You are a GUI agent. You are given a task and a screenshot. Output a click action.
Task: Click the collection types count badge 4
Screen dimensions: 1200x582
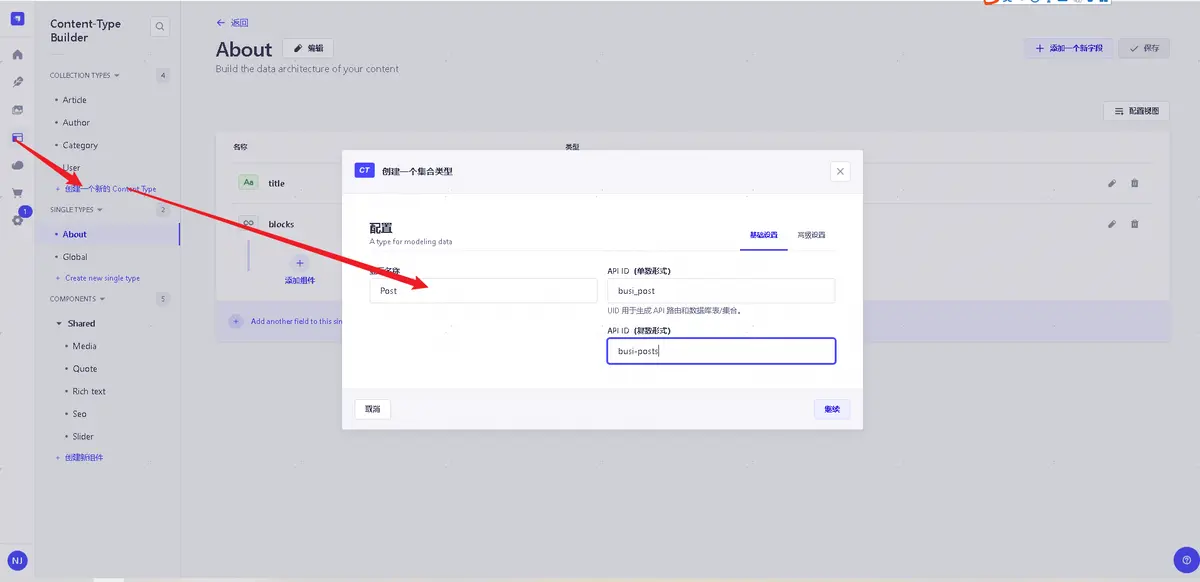point(163,76)
